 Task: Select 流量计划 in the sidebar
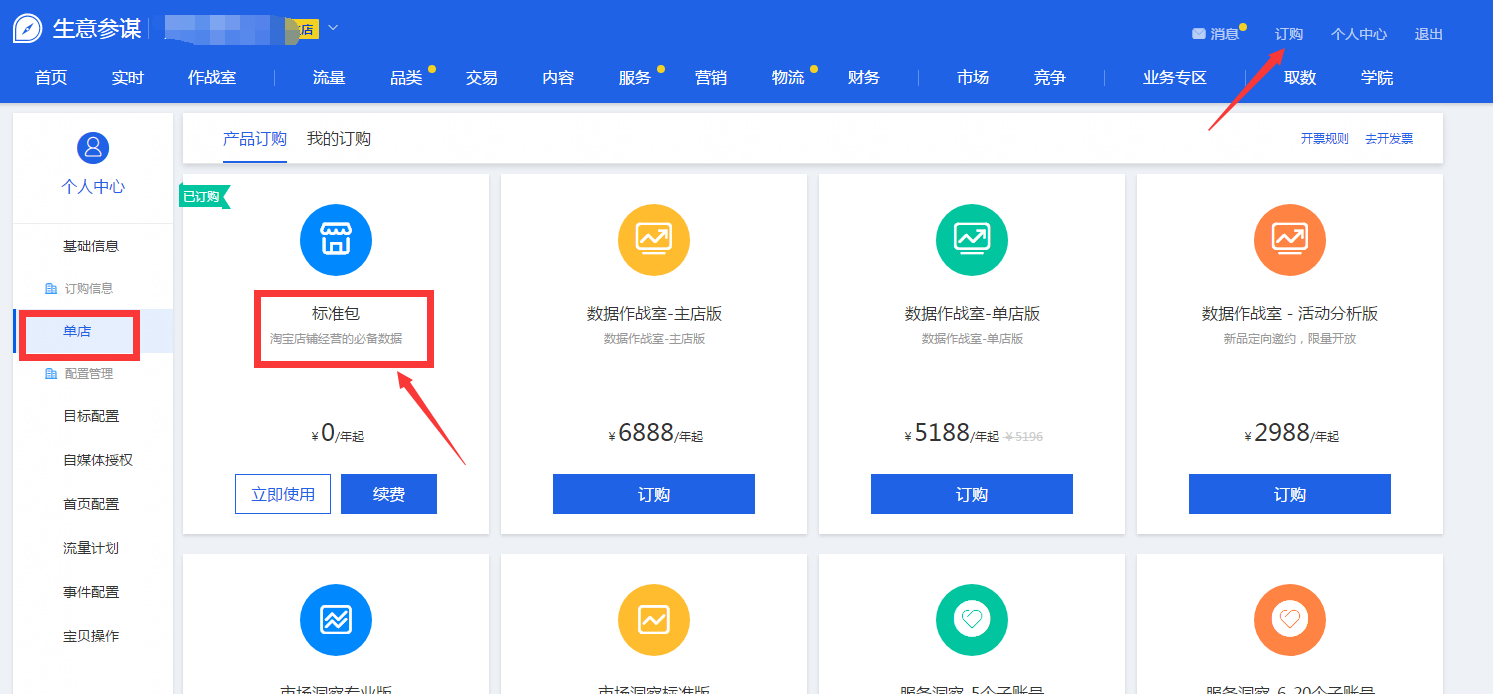(92, 547)
